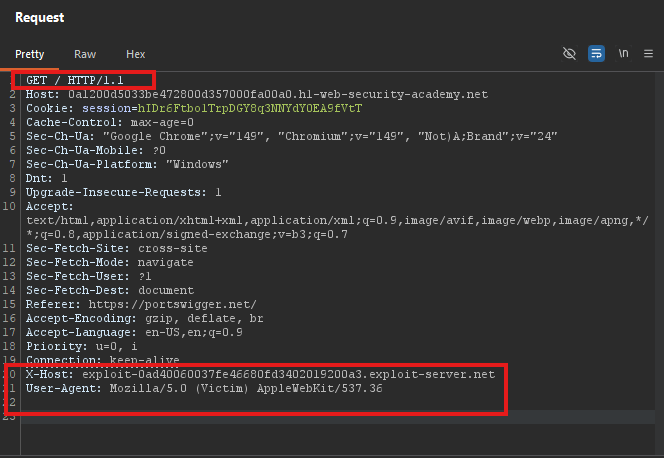
Task: Switch to the Hex tab
Action: [136, 54]
